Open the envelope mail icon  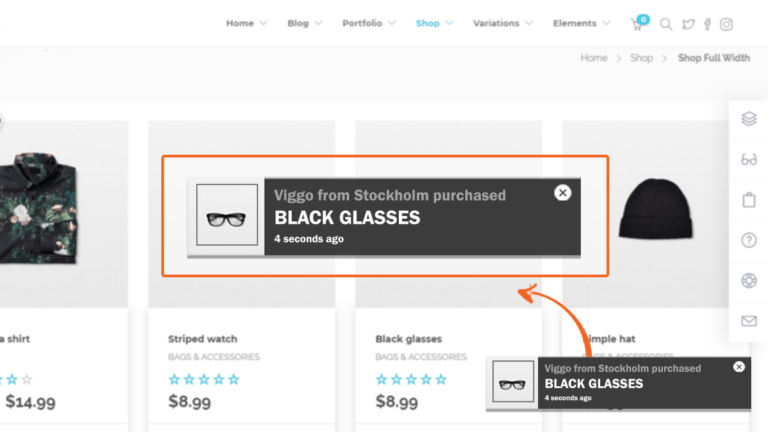[x=749, y=321]
